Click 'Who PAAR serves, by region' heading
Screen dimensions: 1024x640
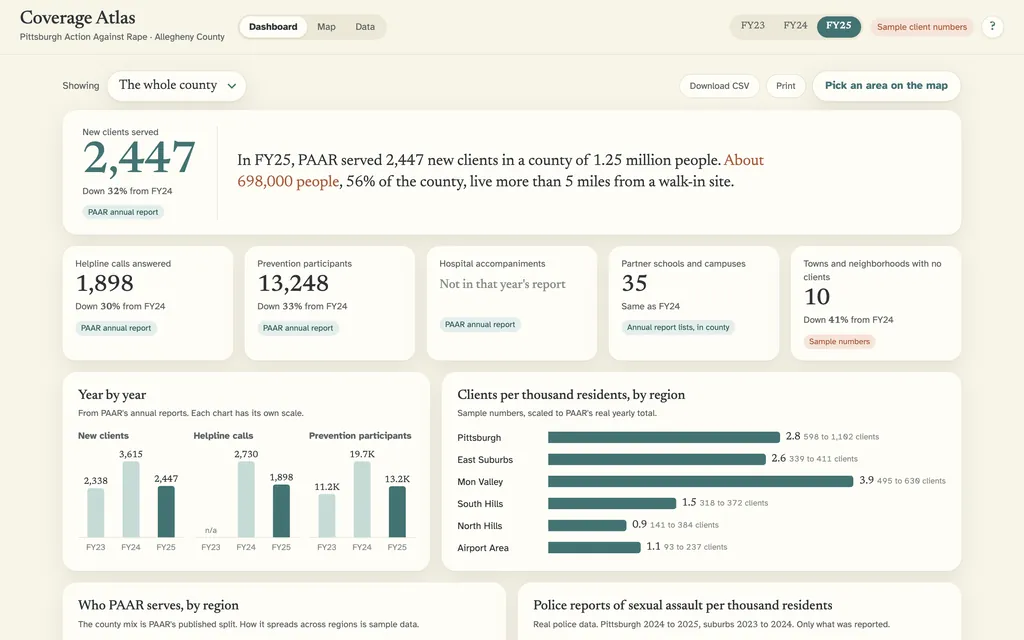point(158,605)
